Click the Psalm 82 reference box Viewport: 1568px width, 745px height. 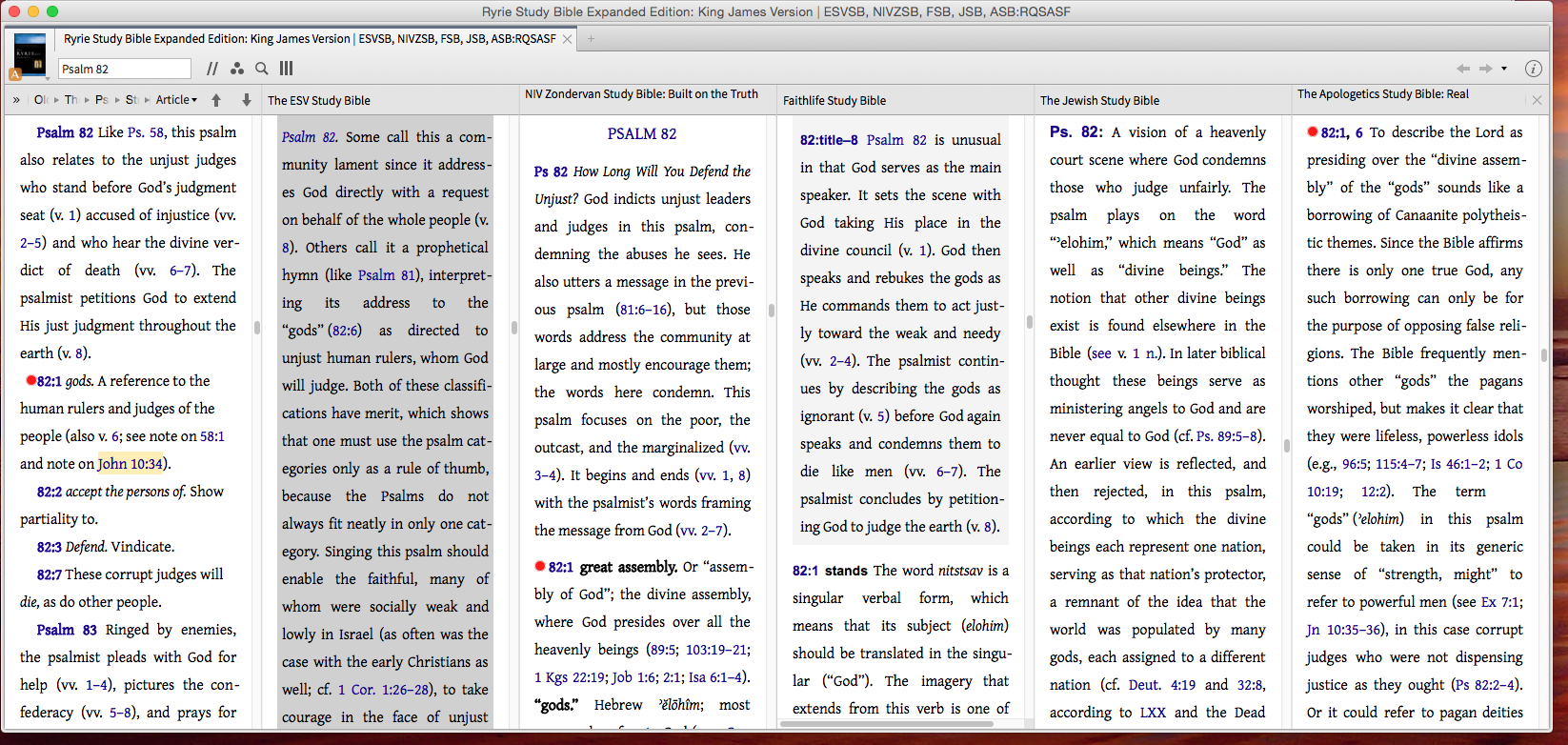(x=125, y=69)
